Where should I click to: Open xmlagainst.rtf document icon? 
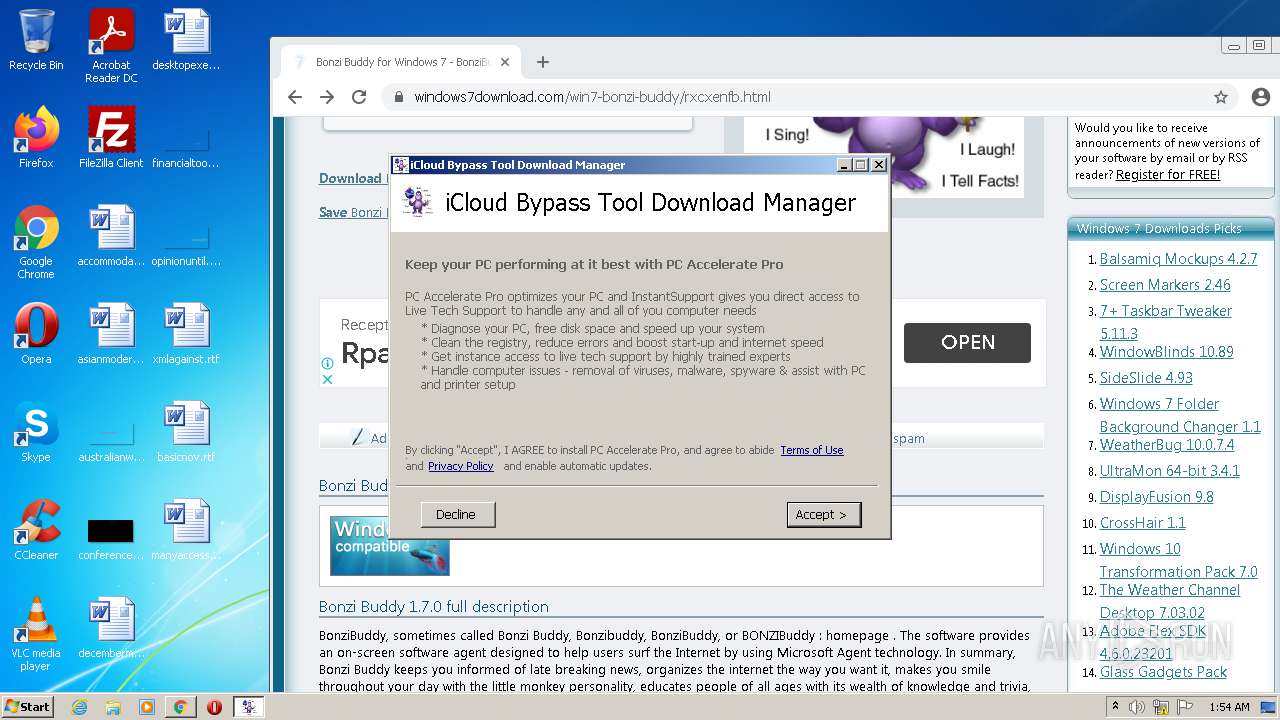tap(186, 334)
